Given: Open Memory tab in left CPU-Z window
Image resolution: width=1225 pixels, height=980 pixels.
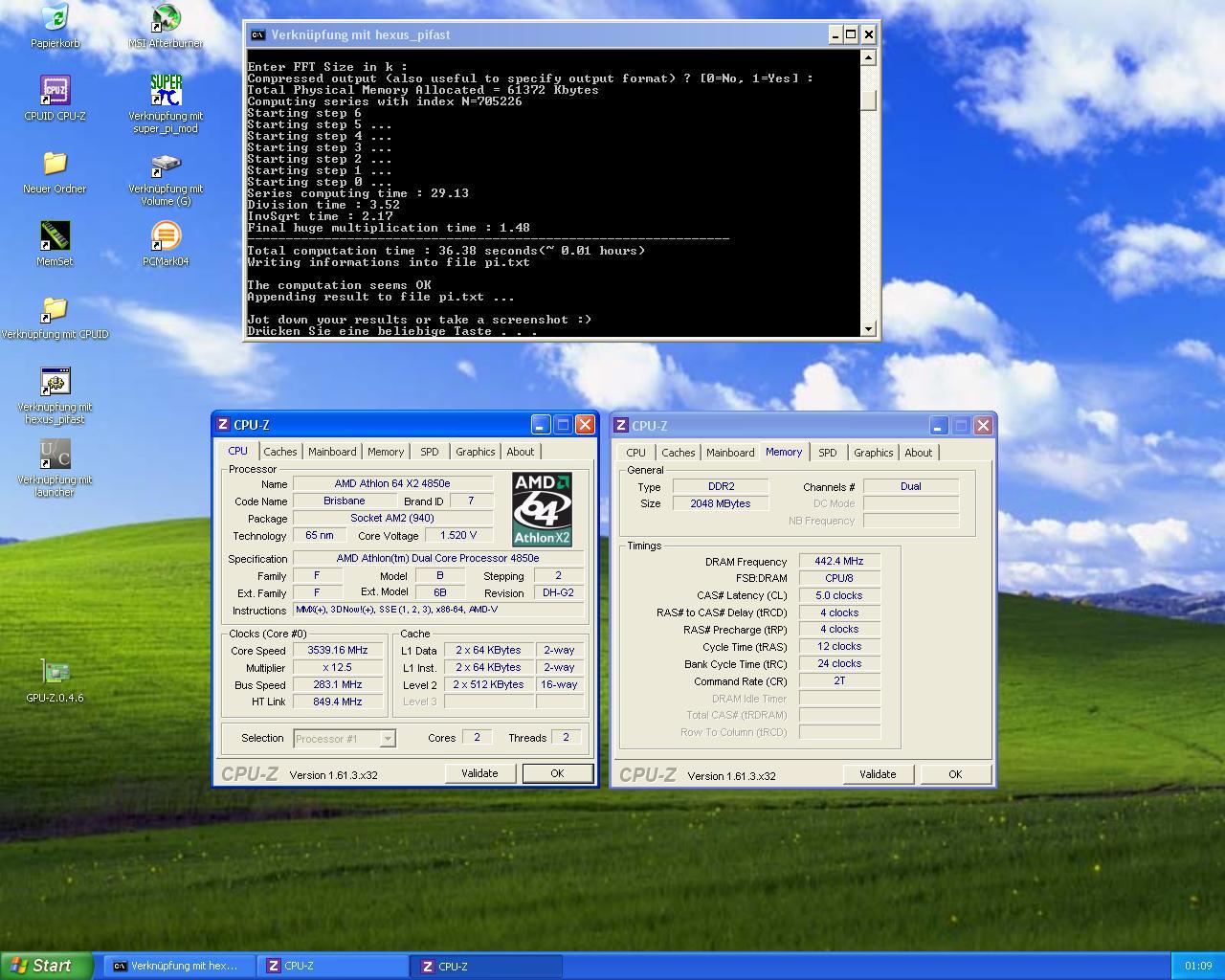Looking at the screenshot, I should point(386,452).
